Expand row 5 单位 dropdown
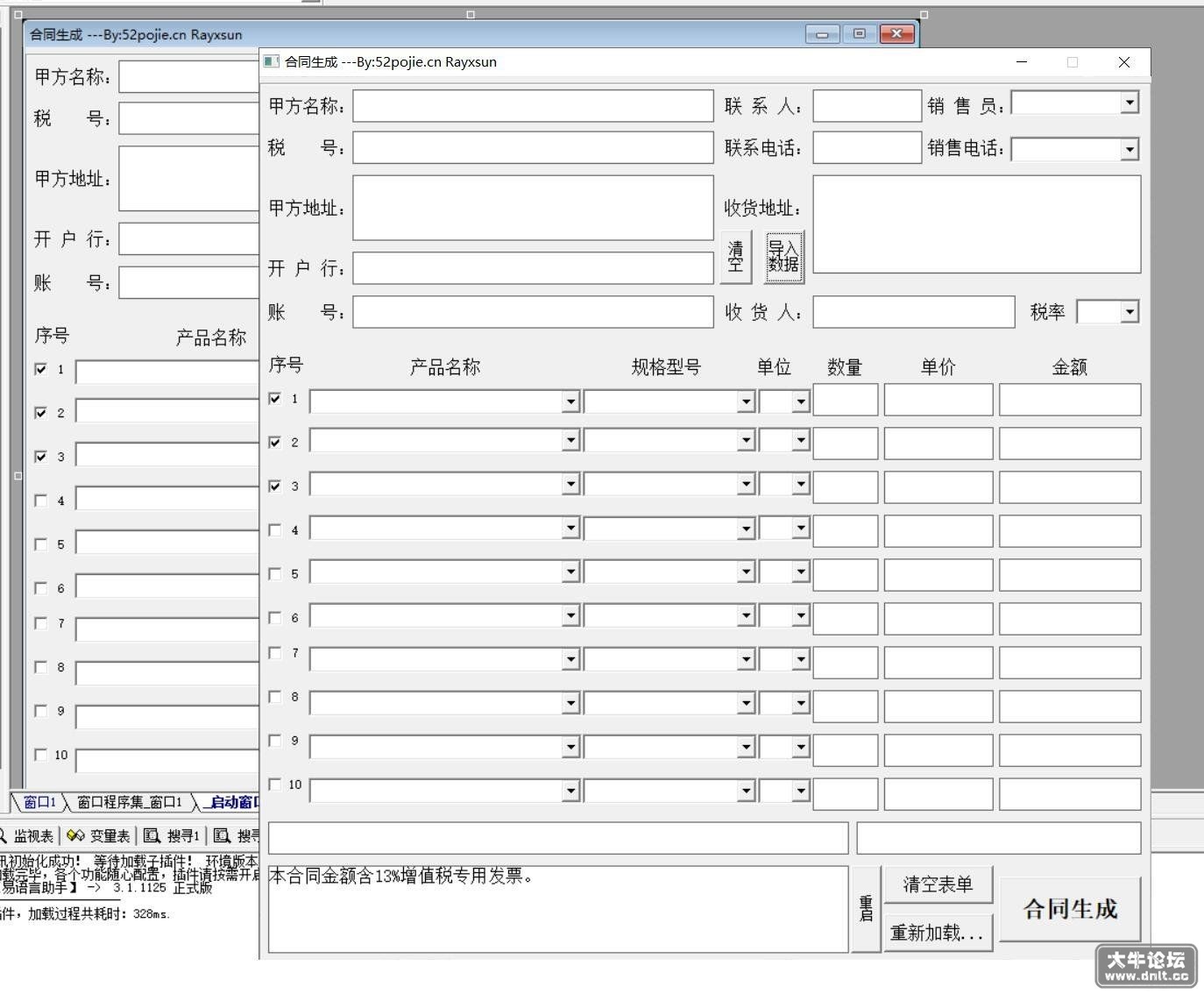The height and width of the screenshot is (994, 1204). [x=800, y=572]
